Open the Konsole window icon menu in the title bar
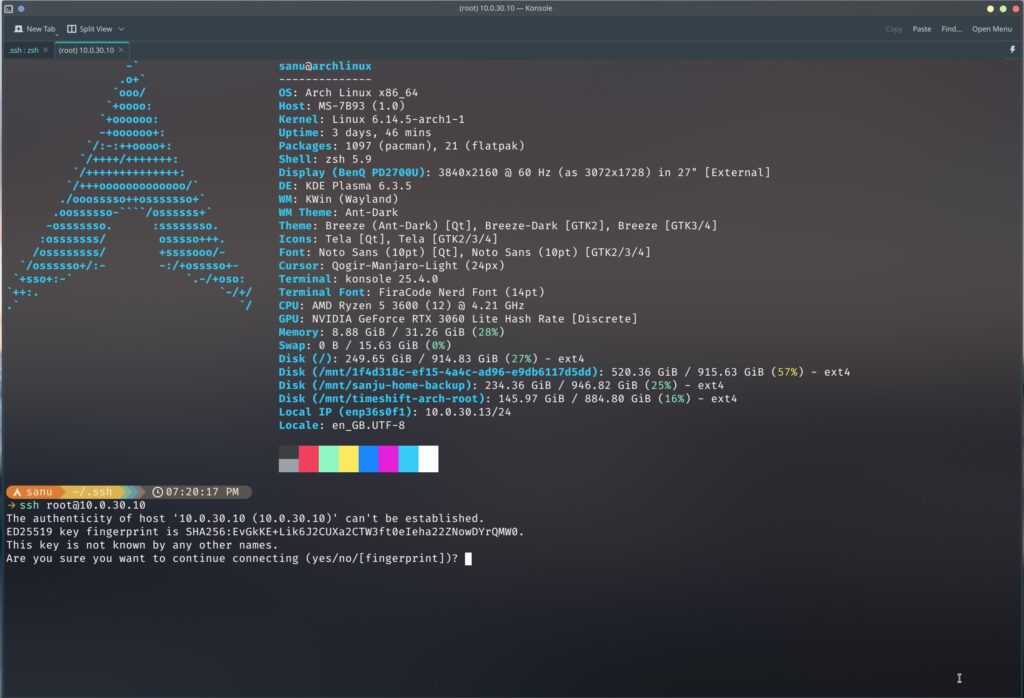Image resolution: width=1024 pixels, height=698 pixels. click(8, 8)
